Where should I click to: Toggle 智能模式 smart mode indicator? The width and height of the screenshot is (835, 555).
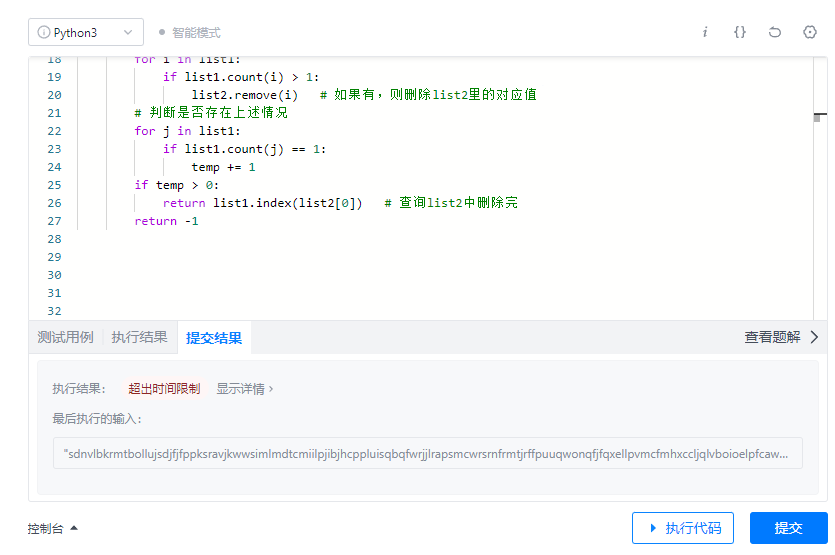[x=190, y=32]
